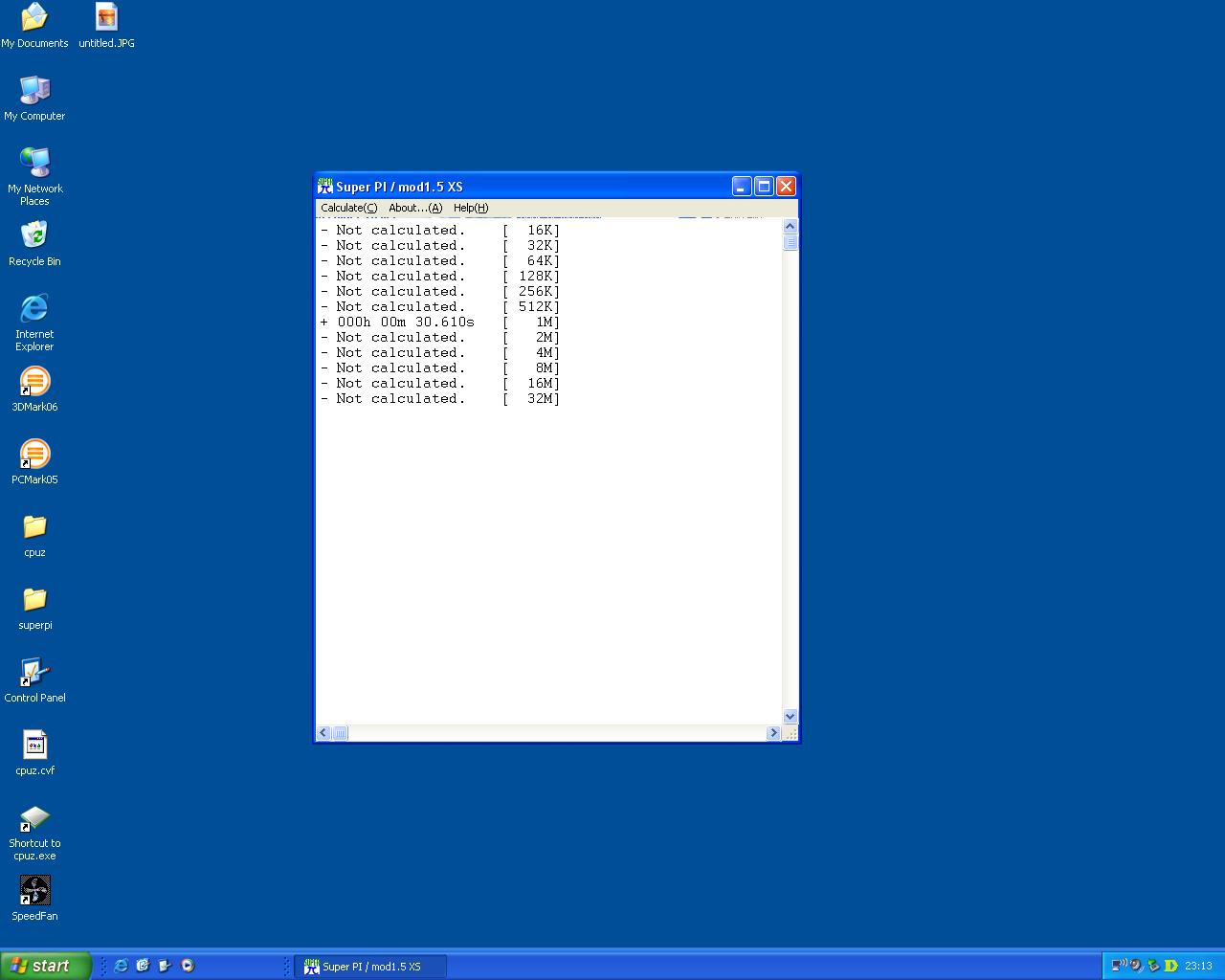The image size is (1225, 980).
Task: Click the Start button
Action: coord(46,966)
